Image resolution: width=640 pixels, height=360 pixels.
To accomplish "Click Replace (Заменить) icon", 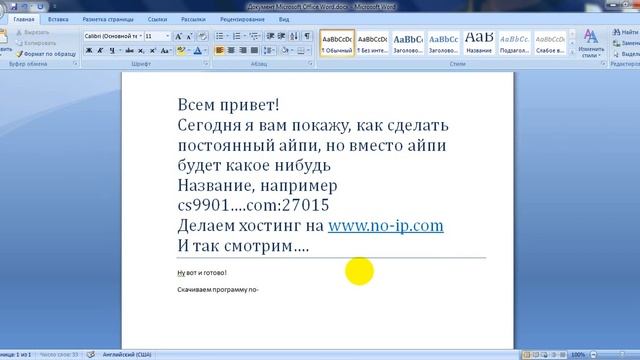I will click(x=616, y=43).
